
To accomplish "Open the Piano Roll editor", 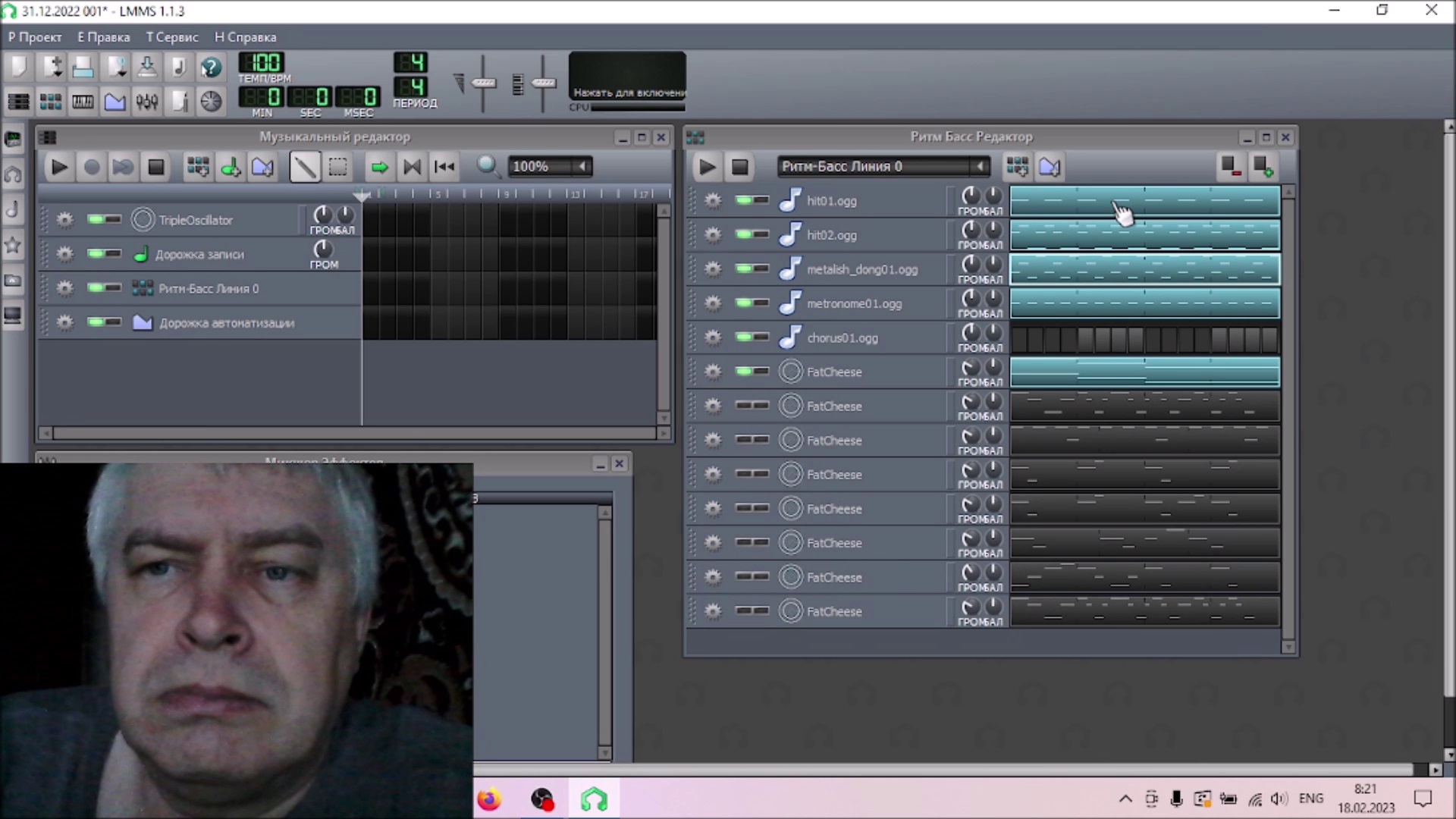I will pyautogui.click(x=83, y=102).
